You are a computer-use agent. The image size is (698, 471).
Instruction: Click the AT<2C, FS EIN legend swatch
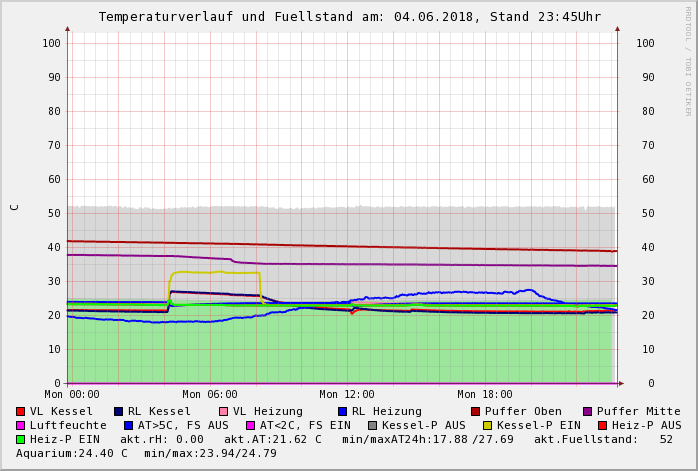pos(251,426)
